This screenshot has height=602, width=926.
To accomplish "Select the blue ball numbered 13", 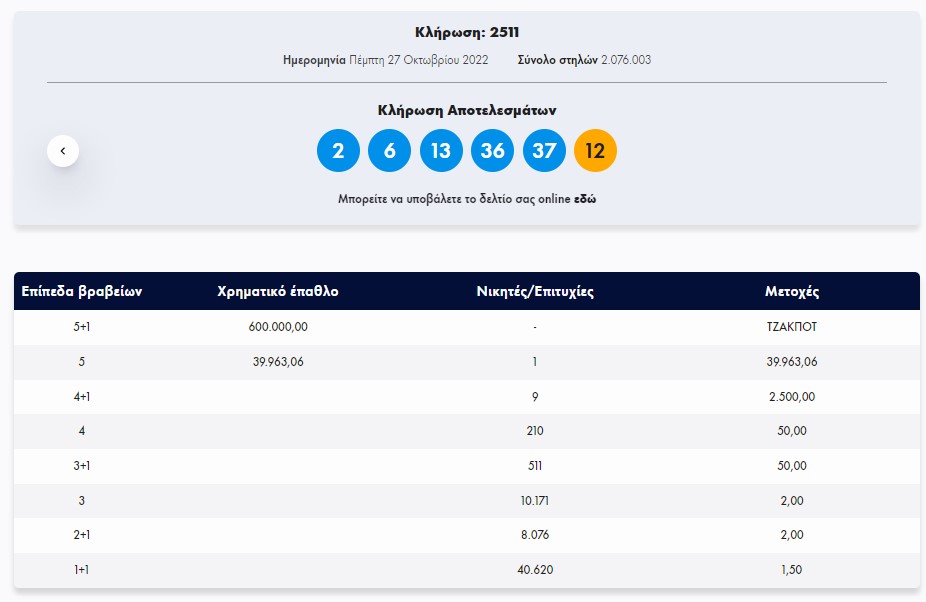I will (441, 151).
